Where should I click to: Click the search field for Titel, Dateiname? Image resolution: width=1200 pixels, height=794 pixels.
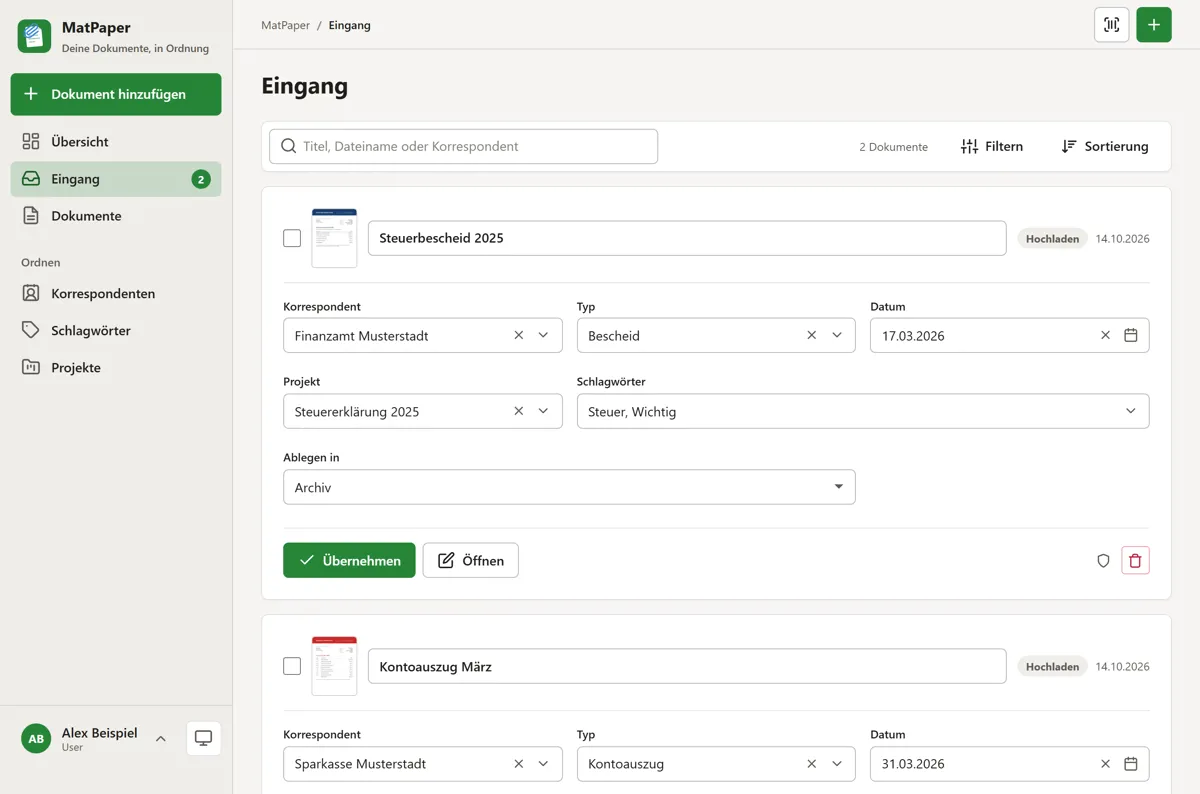[x=464, y=146]
